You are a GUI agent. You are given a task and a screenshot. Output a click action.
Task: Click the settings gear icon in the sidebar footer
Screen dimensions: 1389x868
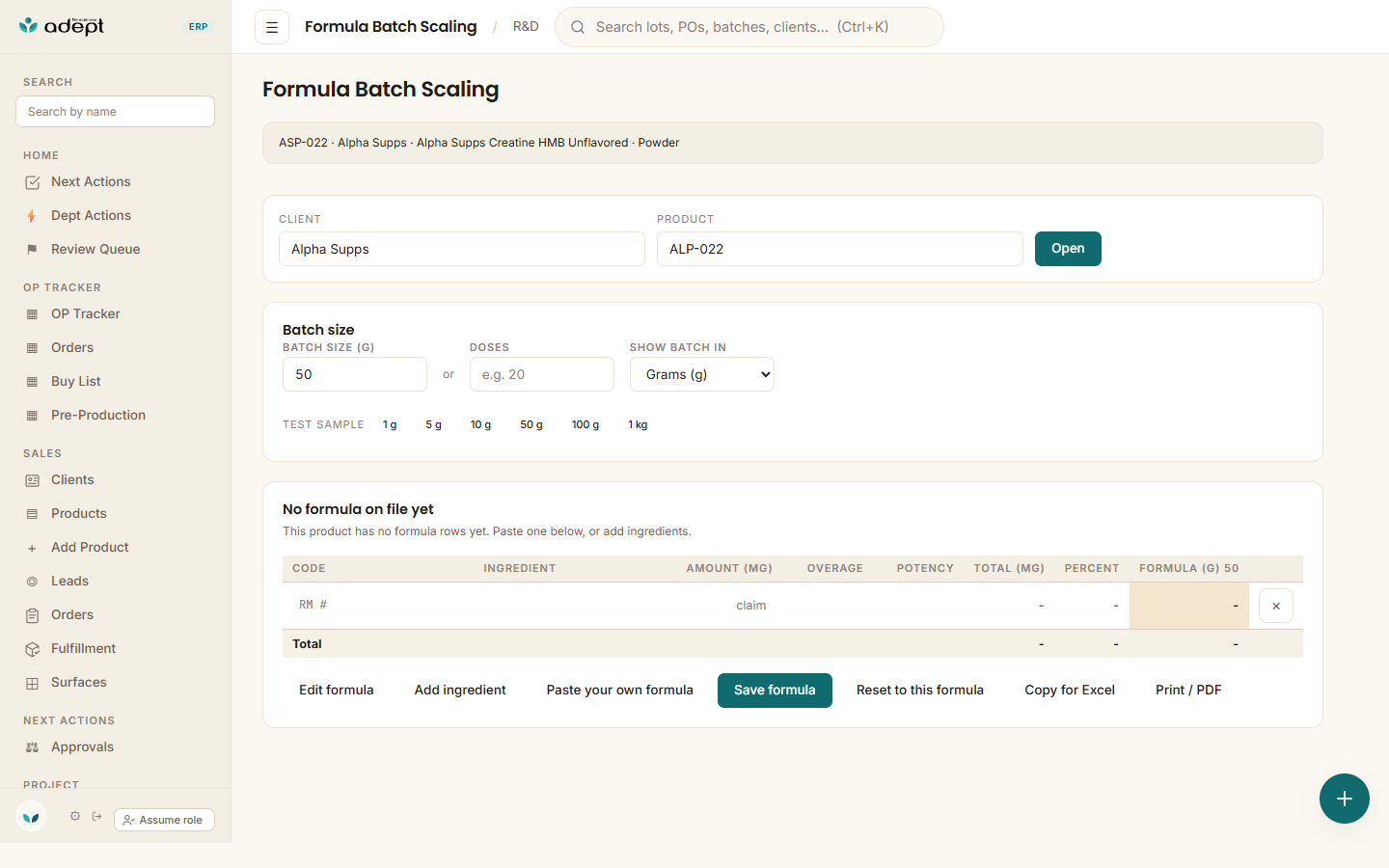75,817
